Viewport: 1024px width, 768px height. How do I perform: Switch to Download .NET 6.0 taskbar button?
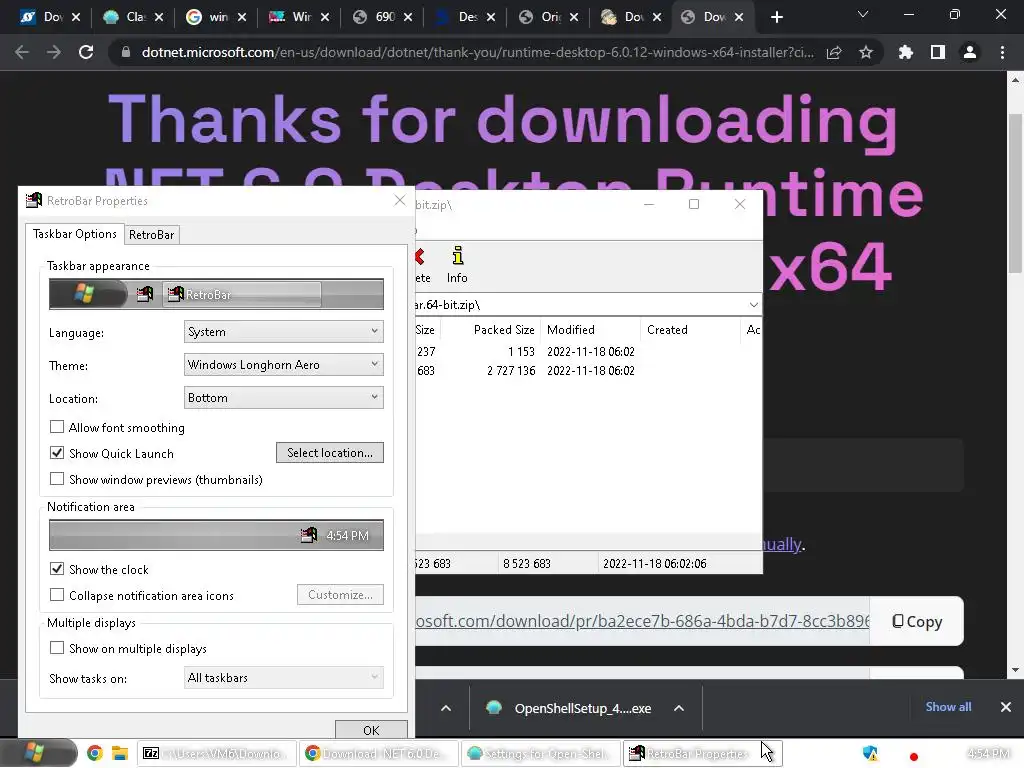coord(379,754)
